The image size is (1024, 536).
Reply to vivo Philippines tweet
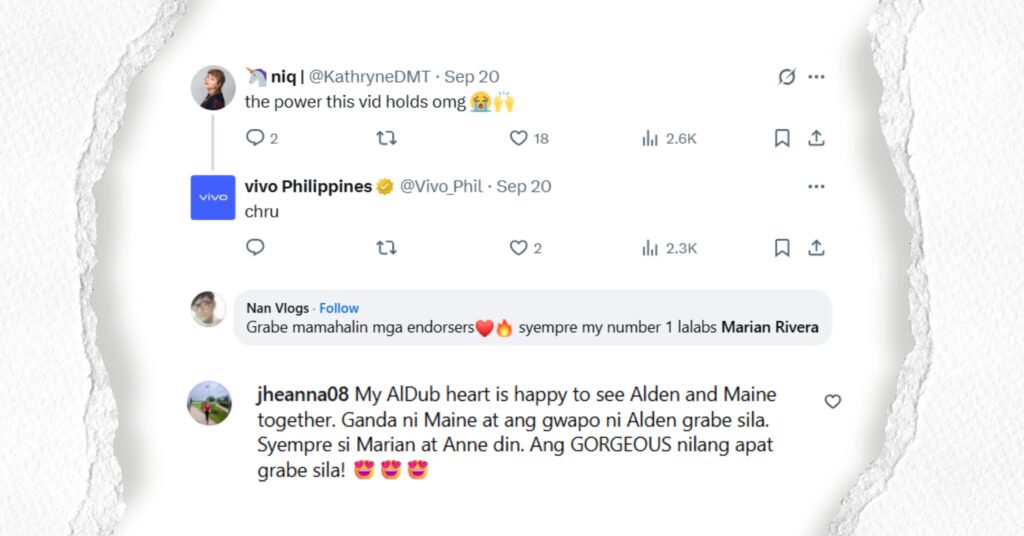click(255, 247)
